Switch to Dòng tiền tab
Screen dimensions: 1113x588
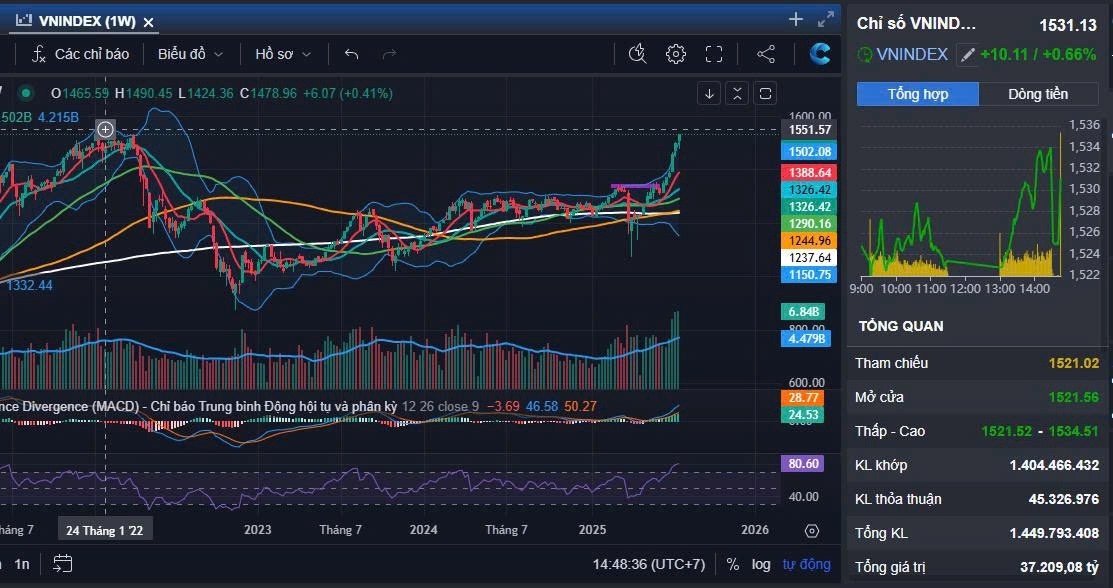coord(1038,94)
